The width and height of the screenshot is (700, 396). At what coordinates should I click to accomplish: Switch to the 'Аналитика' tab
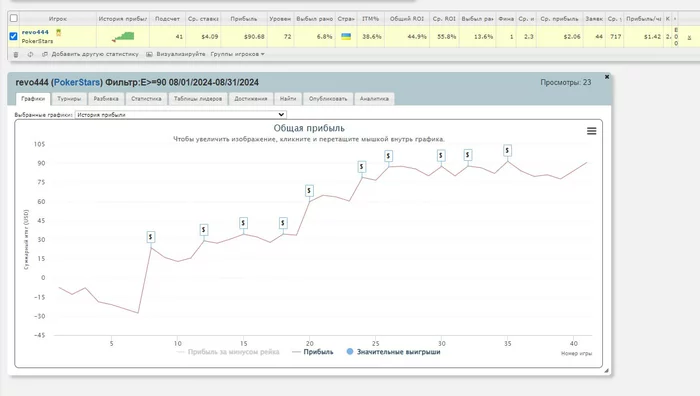(x=374, y=99)
